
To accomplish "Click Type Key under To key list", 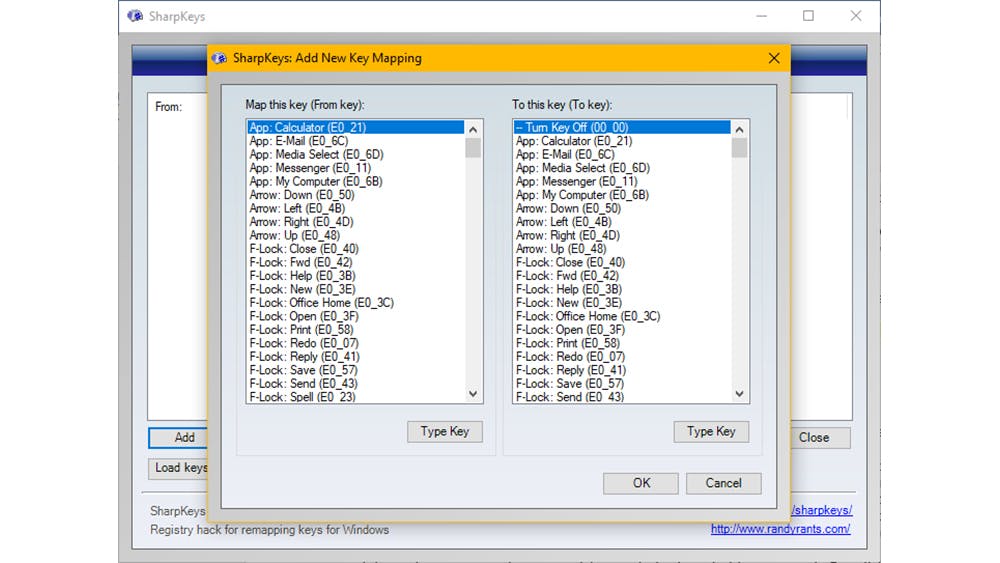I will [711, 432].
